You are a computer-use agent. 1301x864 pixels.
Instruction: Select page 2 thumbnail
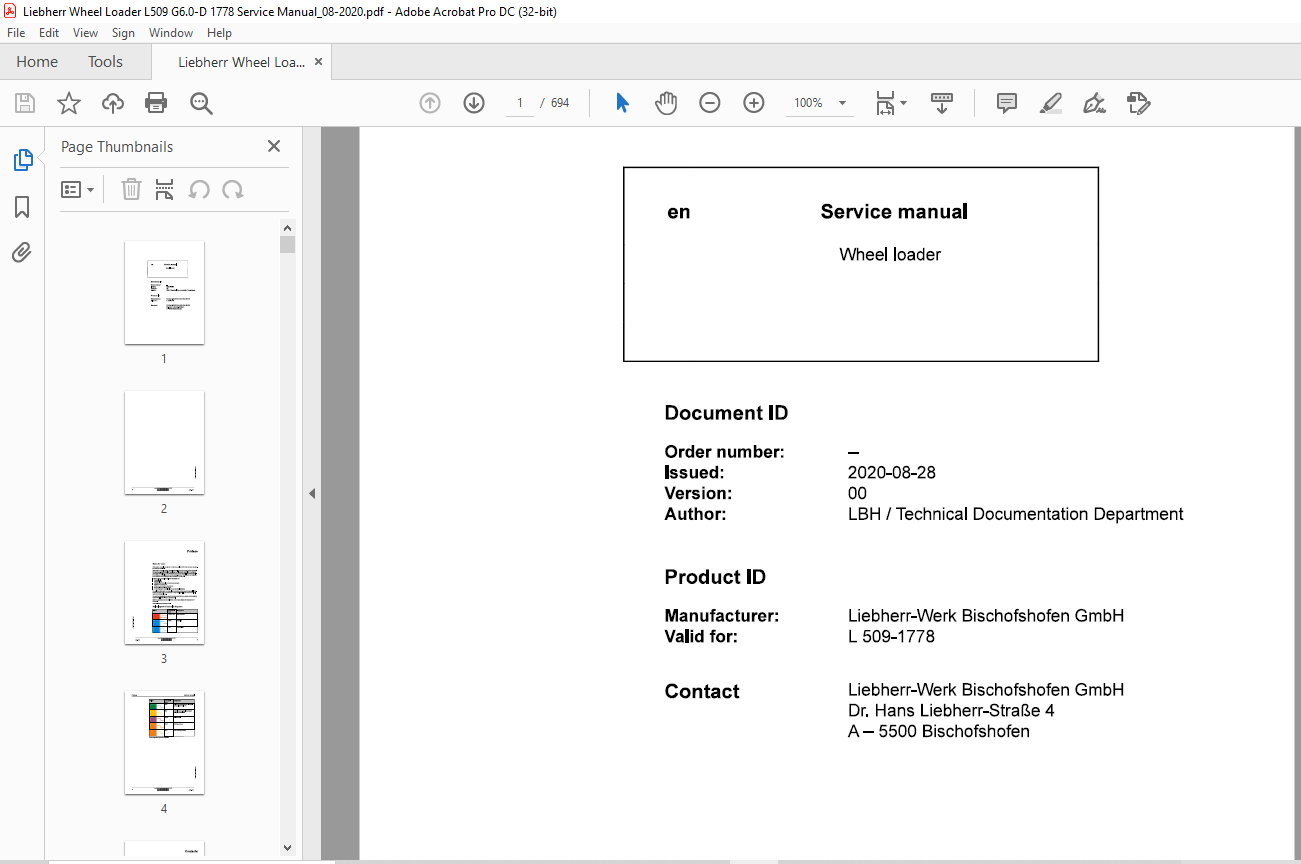tap(164, 443)
